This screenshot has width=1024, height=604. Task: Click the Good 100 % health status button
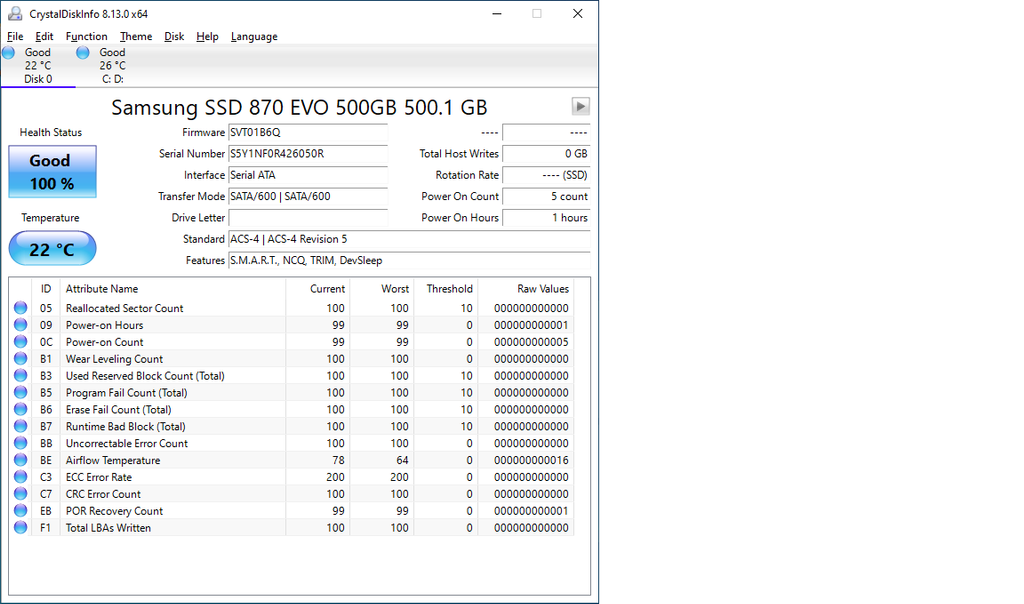coord(52,172)
